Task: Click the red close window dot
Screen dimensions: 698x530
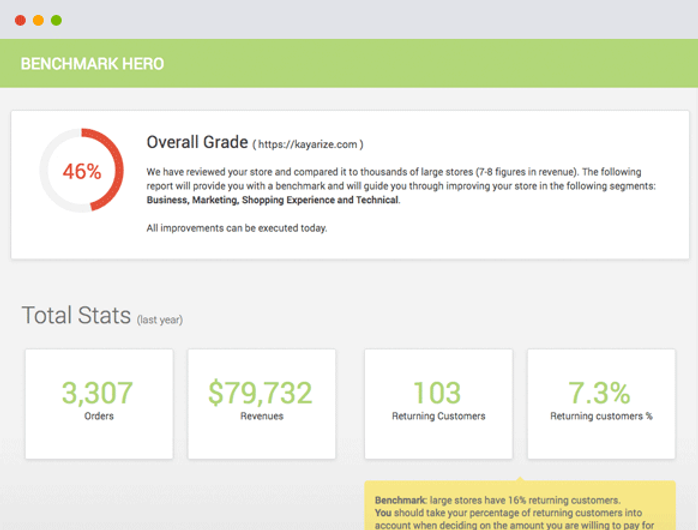Action: [20, 20]
